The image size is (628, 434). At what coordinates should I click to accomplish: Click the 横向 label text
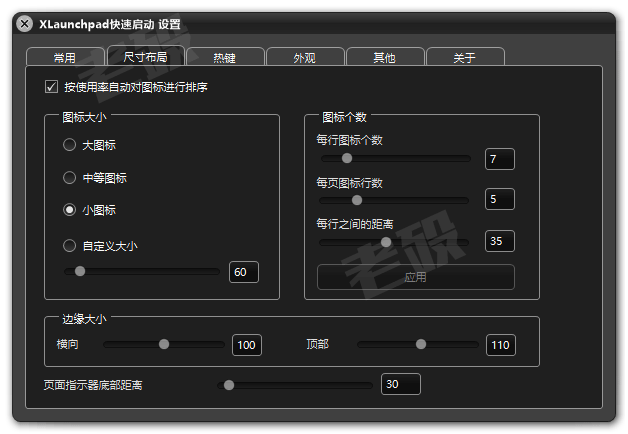coord(67,344)
